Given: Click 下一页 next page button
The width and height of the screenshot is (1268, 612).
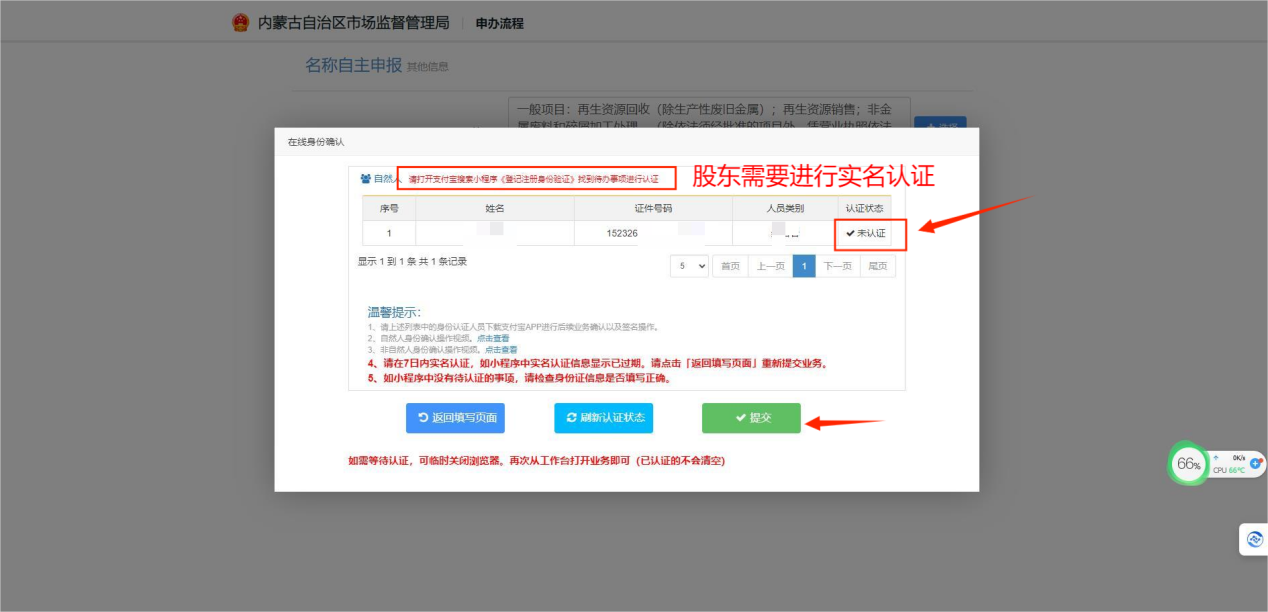Looking at the screenshot, I should click(837, 266).
